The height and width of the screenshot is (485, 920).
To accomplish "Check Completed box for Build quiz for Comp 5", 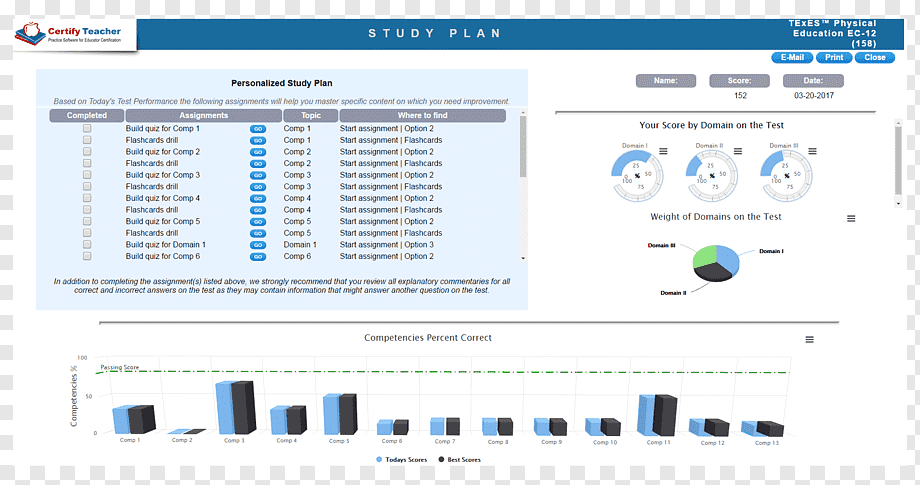I will point(87,221).
